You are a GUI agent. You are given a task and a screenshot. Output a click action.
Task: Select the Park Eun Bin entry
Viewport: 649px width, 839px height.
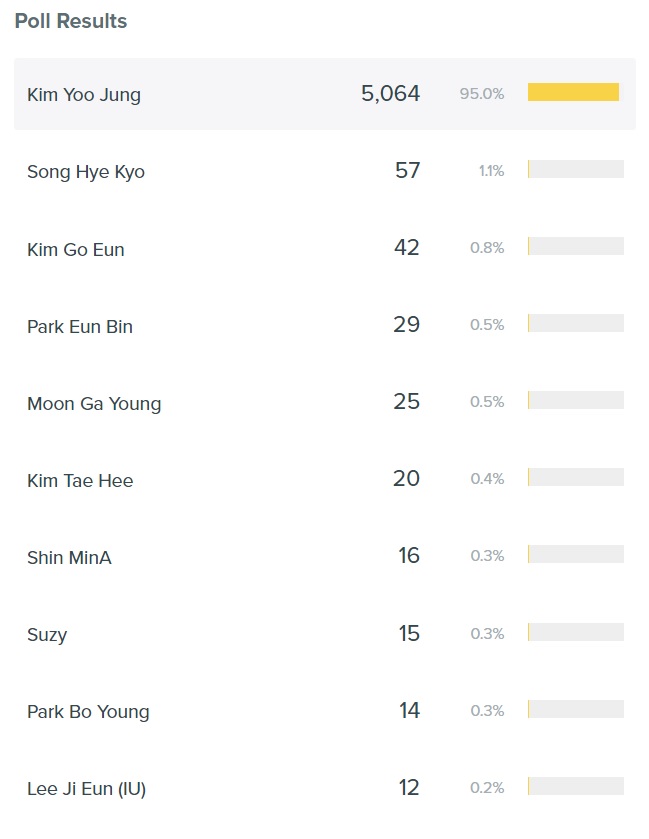click(80, 327)
